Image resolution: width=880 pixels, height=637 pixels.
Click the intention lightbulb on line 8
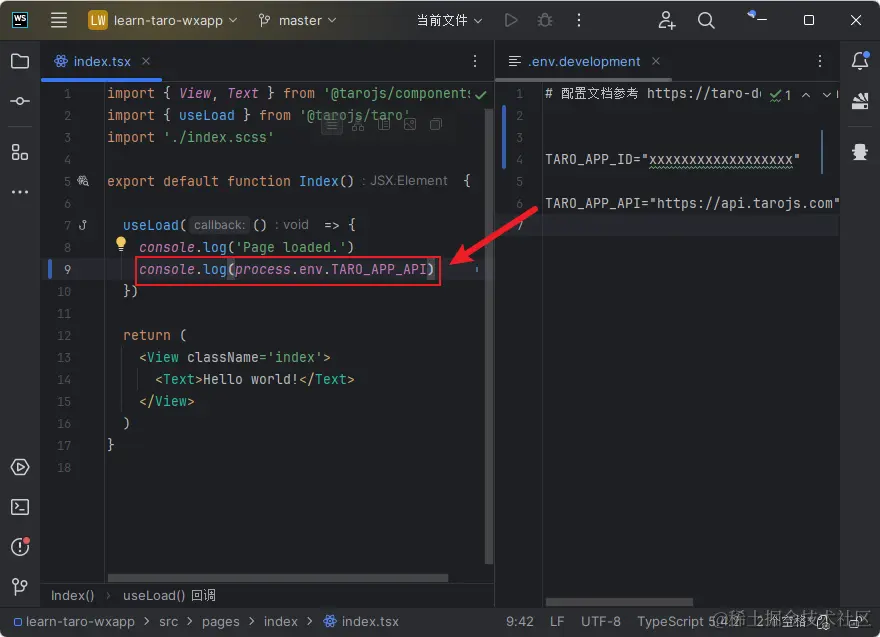pyautogui.click(x=121, y=244)
